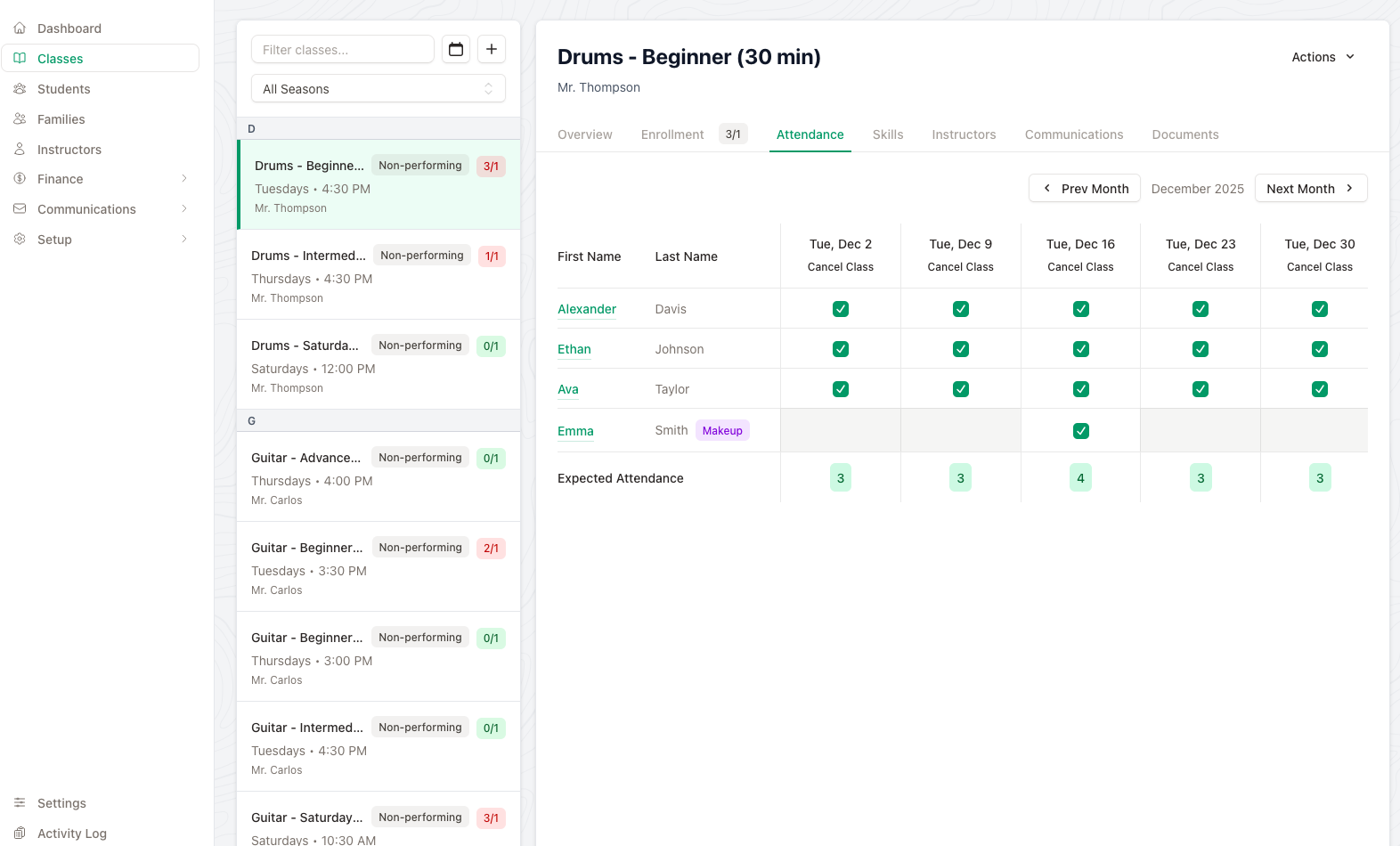
Task: Open the Instructors tab of the class
Action: point(964,134)
